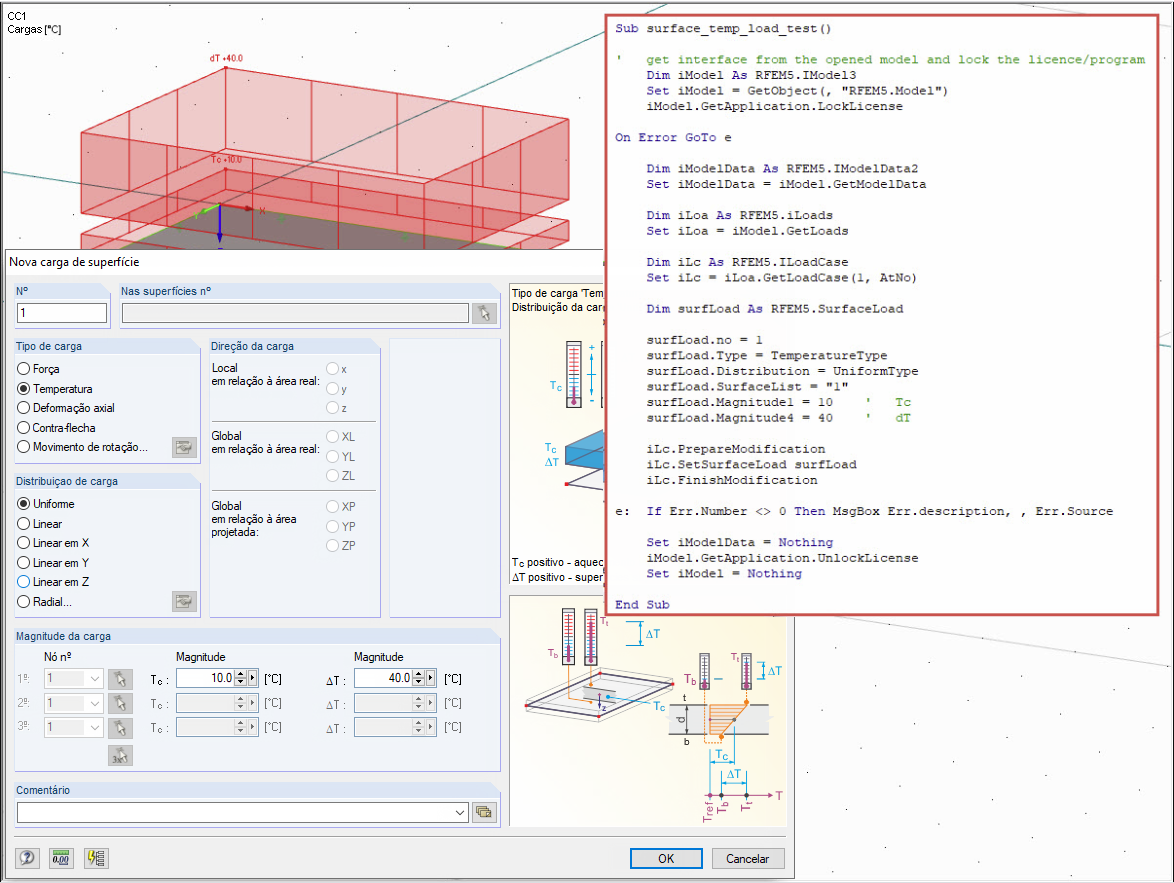Click 'On Error GoTo e' code line
The height and width of the screenshot is (883, 1174).
tap(673, 137)
